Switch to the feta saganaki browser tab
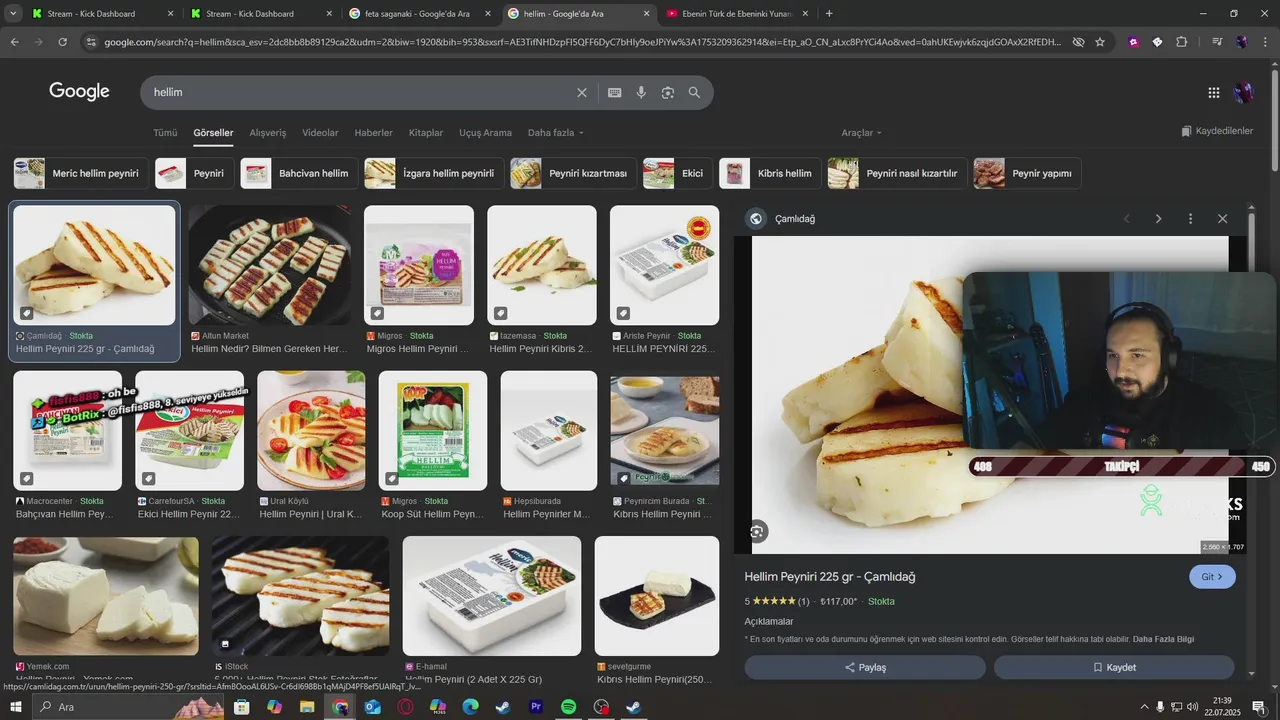This screenshot has width=1280, height=720. coord(420,14)
